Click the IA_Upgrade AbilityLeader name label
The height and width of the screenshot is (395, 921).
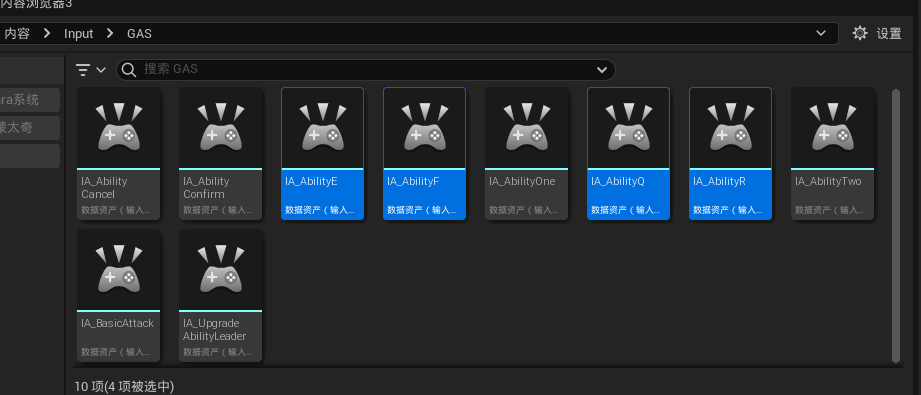(x=214, y=329)
